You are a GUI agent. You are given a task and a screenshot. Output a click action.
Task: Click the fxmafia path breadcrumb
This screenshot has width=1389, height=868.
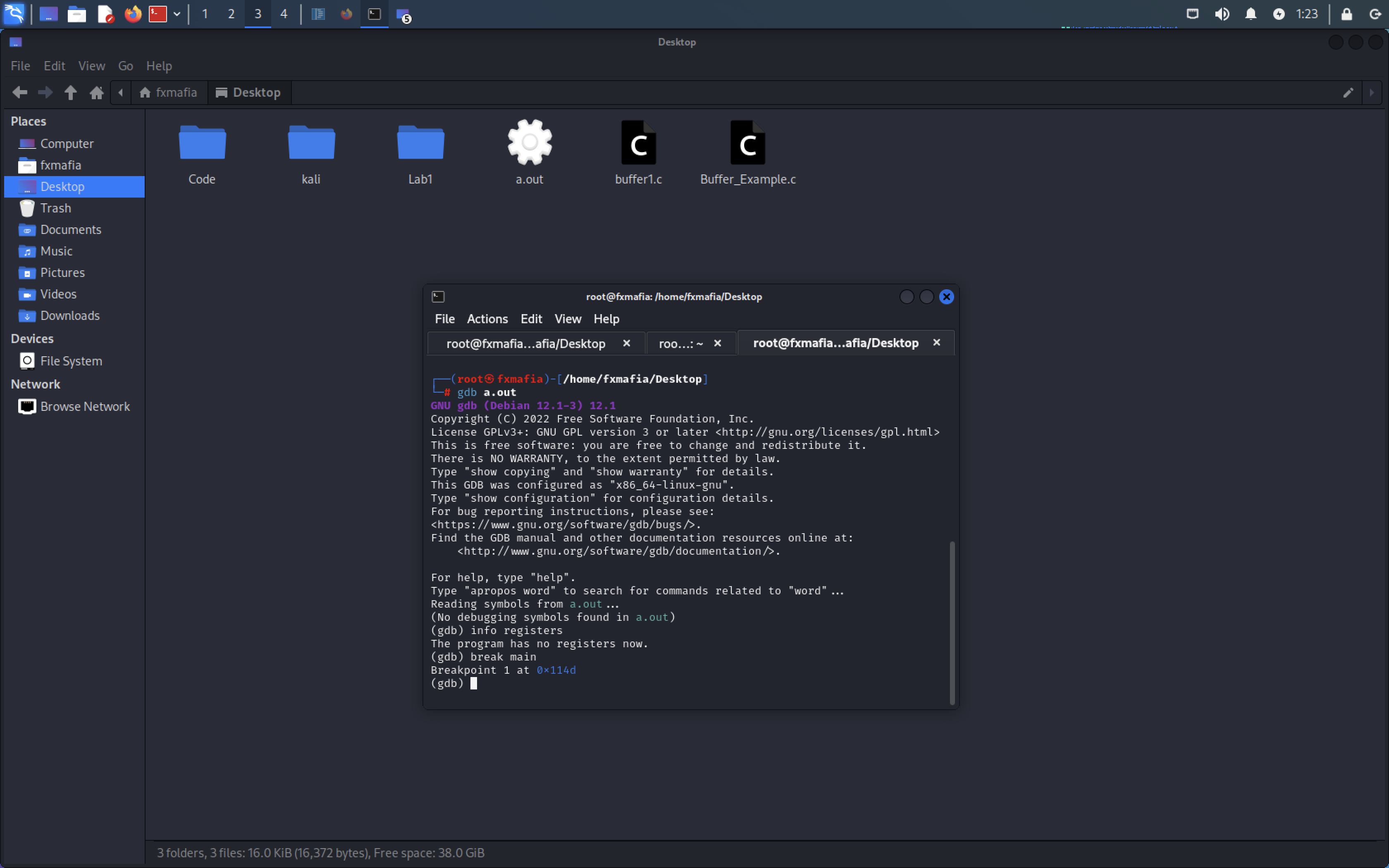pos(169,93)
